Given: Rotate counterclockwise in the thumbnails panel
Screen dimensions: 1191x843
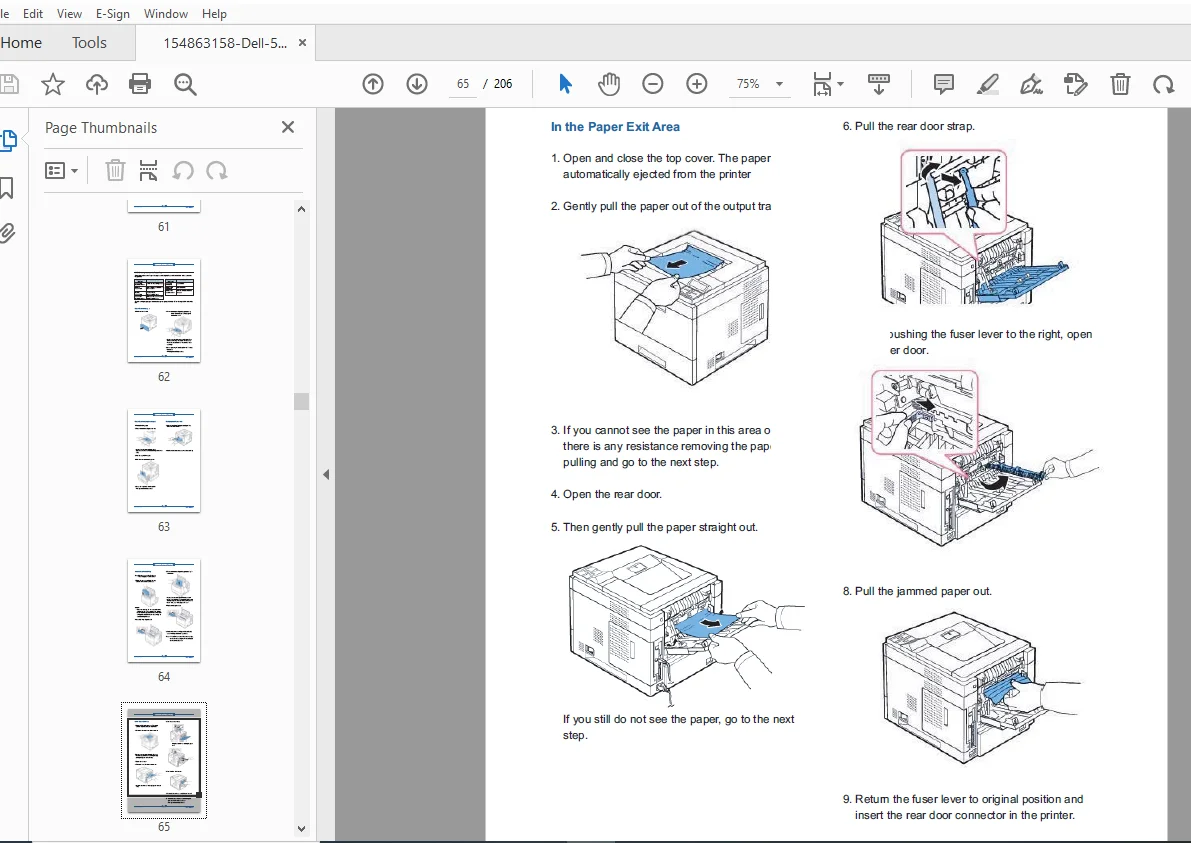Looking at the screenshot, I should [183, 170].
